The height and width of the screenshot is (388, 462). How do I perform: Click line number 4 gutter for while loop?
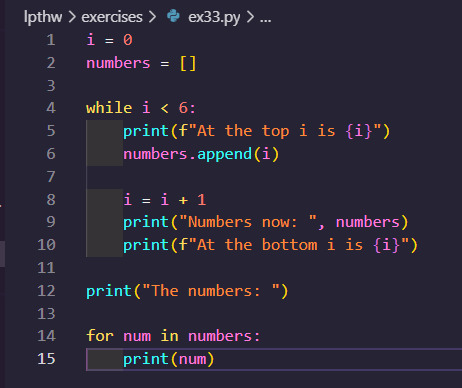click(x=51, y=108)
